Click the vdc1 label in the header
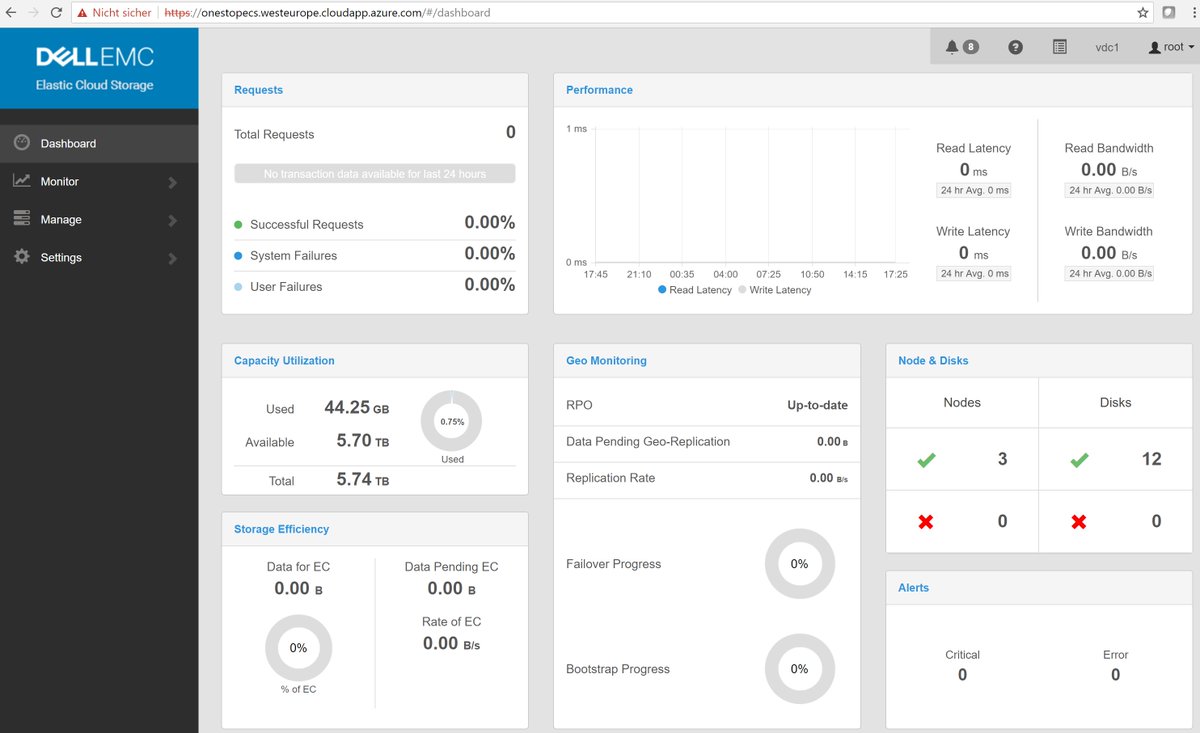This screenshot has width=1200, height=733. click(1107, 46)
